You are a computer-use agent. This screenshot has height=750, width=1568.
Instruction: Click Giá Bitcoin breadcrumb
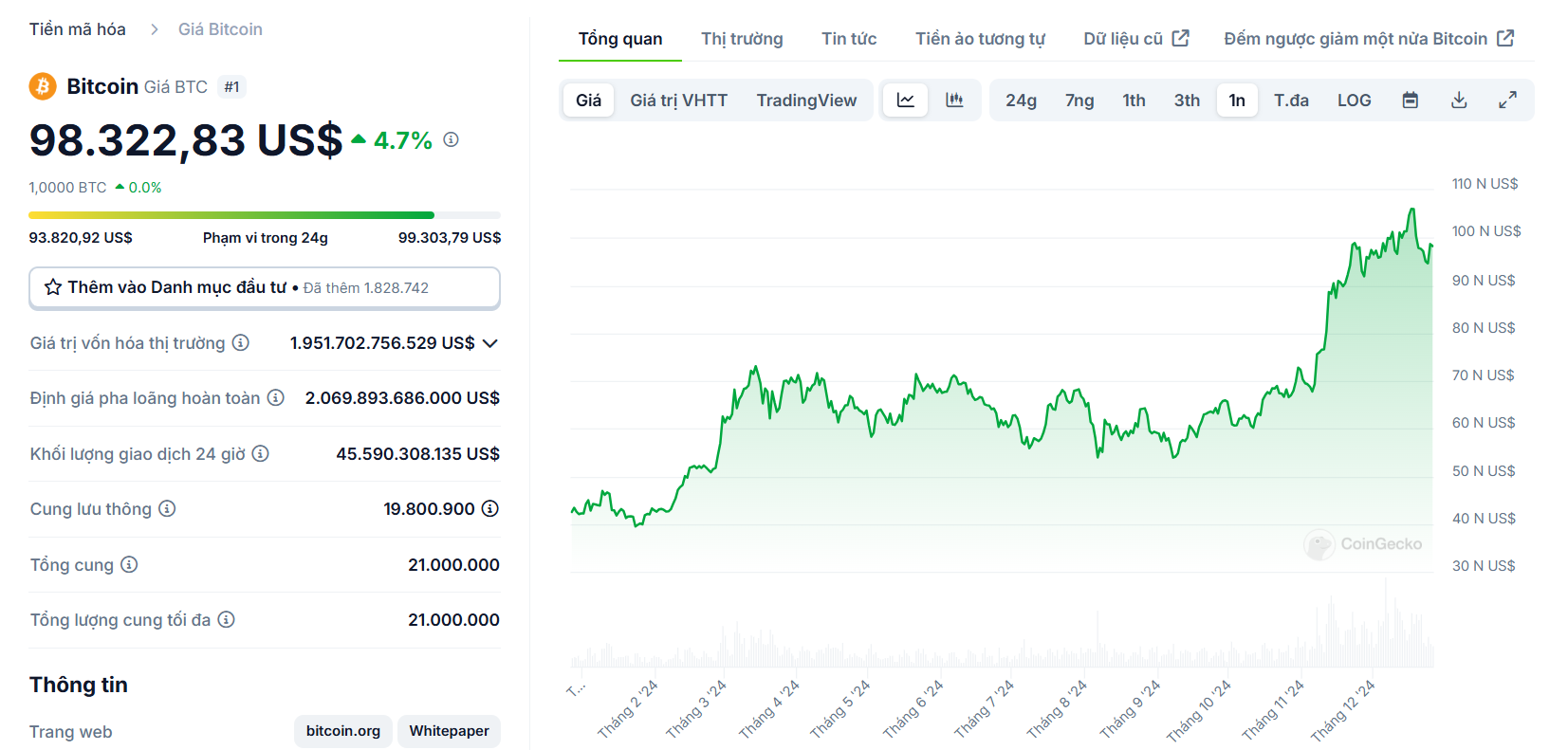(x=220, y=29)
